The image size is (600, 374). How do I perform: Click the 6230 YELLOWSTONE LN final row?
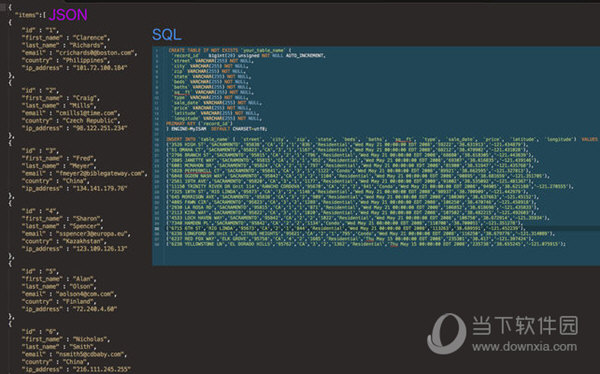point(366,244)
